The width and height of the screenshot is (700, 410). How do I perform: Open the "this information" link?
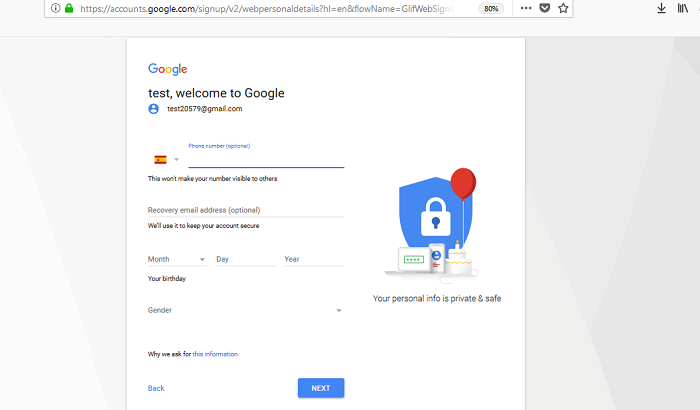pyautogui.click(x=215, y=354)
